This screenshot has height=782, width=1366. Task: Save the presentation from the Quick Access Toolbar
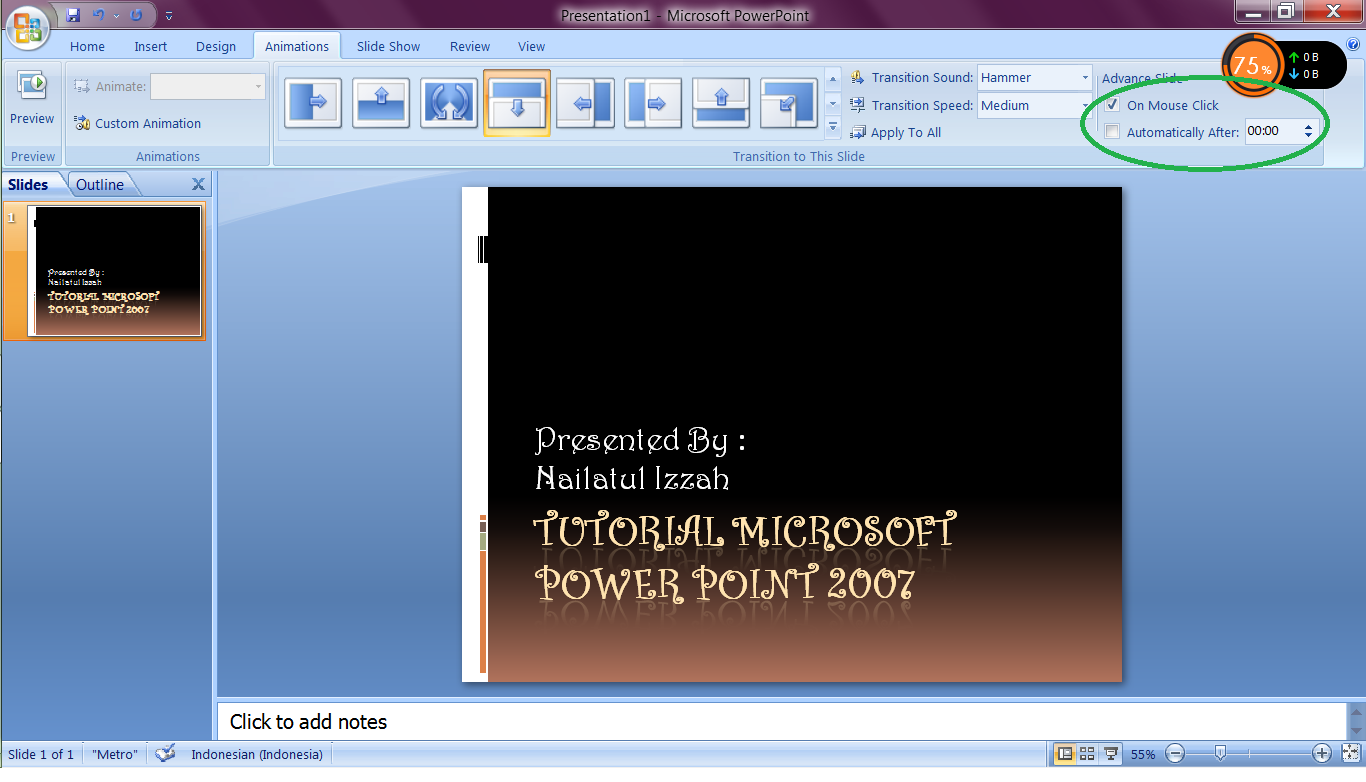coord(72,15)
